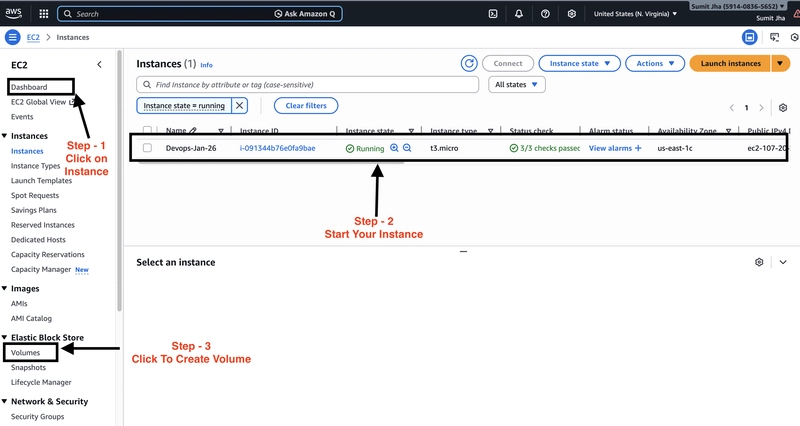Open Instance Types in the sidebar
This screenshot has height=426, width=800.
click(36, 166)
